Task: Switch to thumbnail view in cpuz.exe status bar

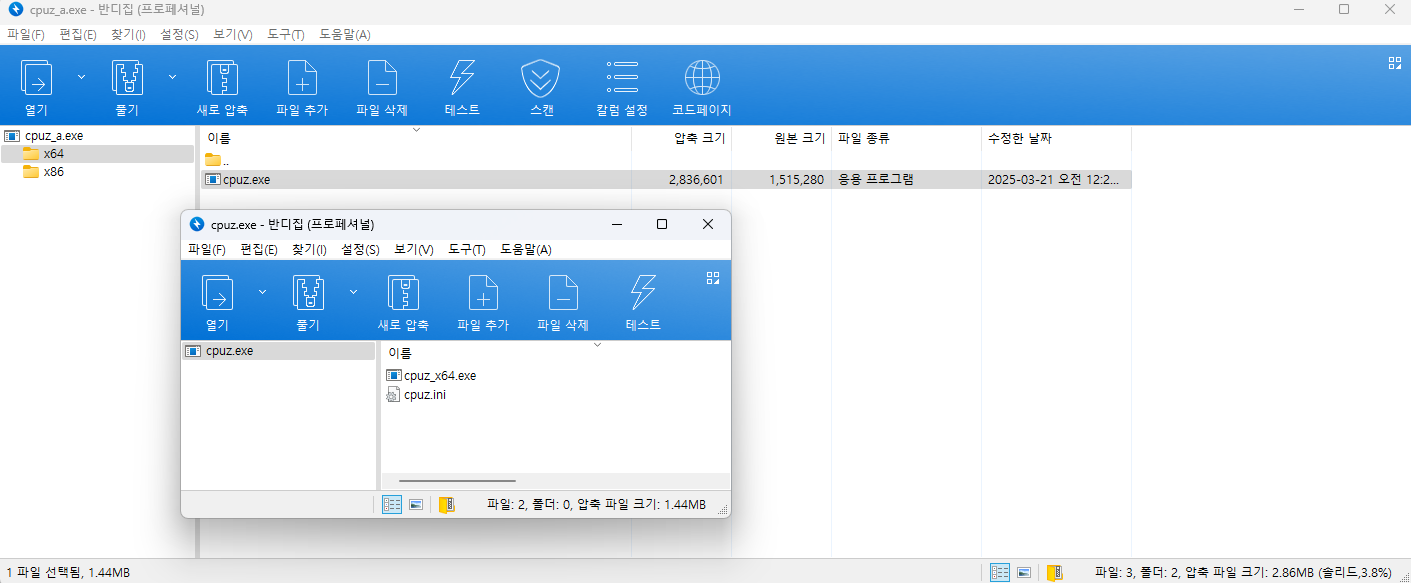Action: tap(417, 505)
